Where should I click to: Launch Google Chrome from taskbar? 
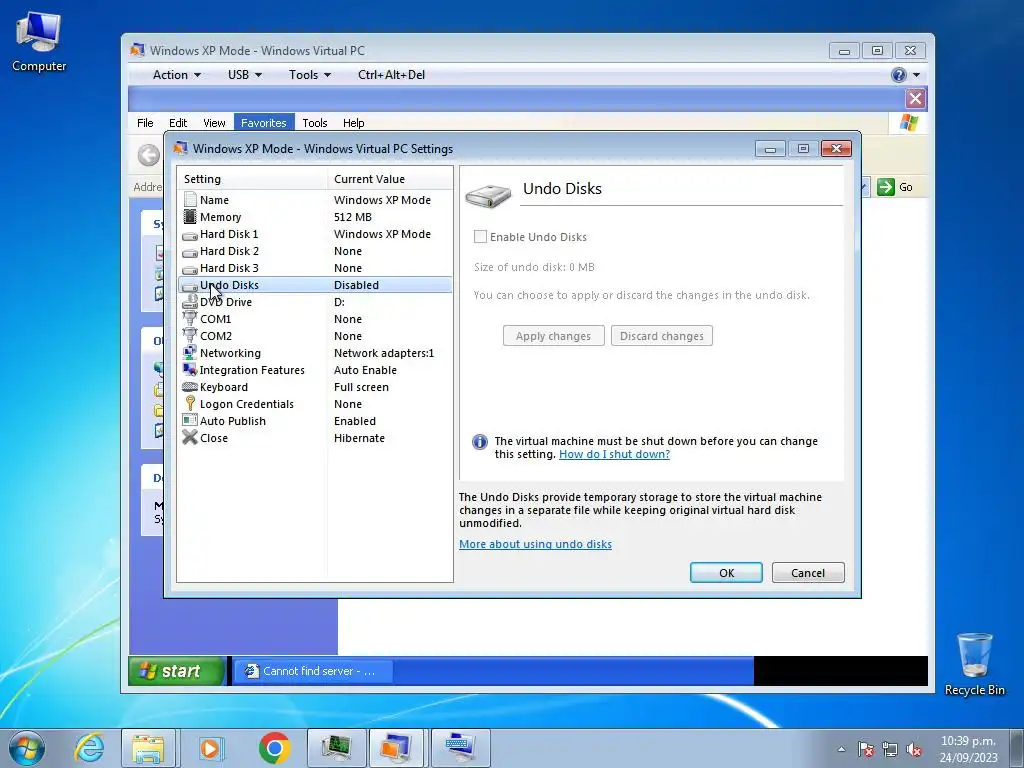(x=274, y=748)
